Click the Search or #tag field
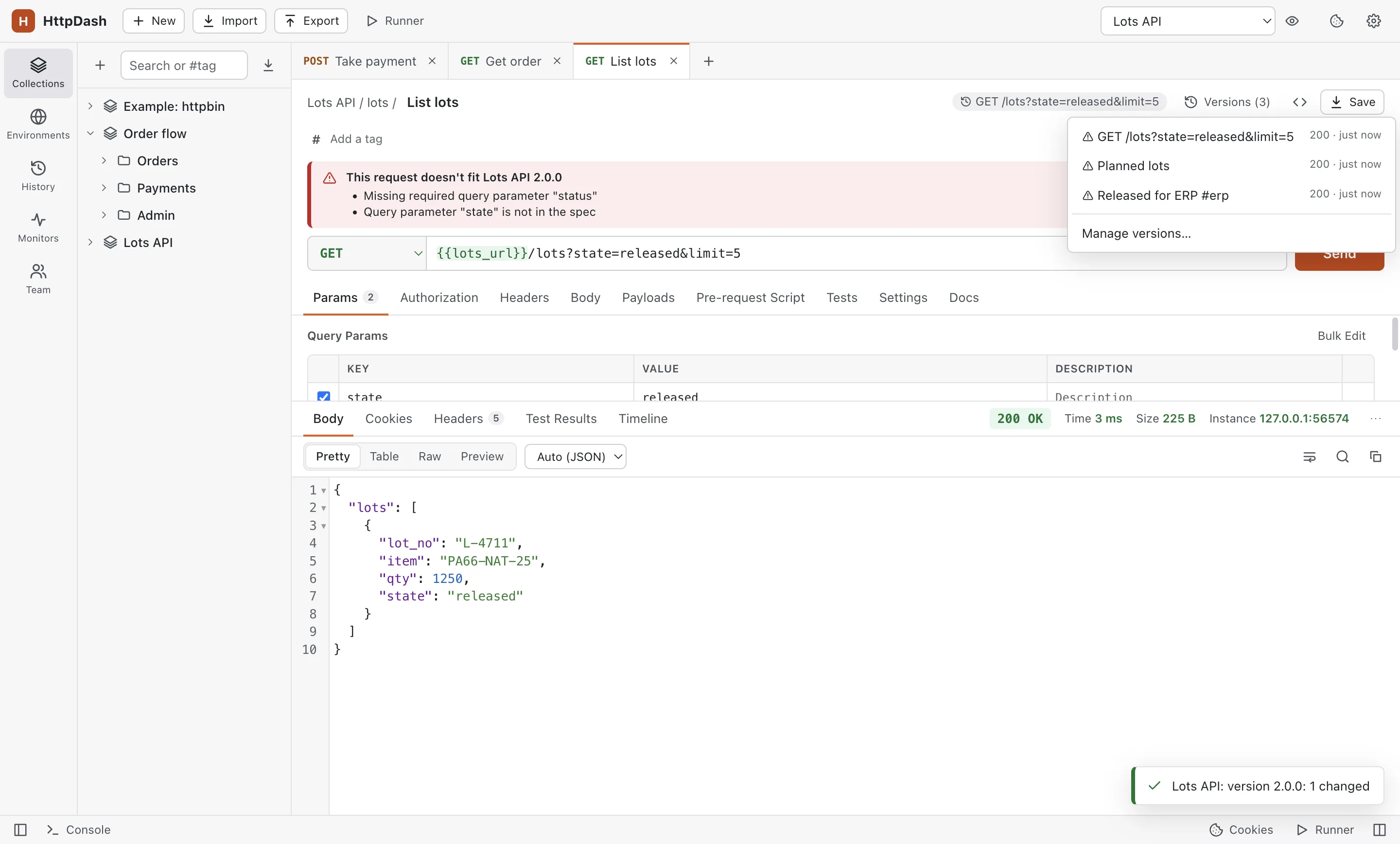Image resolution: width=1400 pixels, height=844 pixels. (184, 65)
